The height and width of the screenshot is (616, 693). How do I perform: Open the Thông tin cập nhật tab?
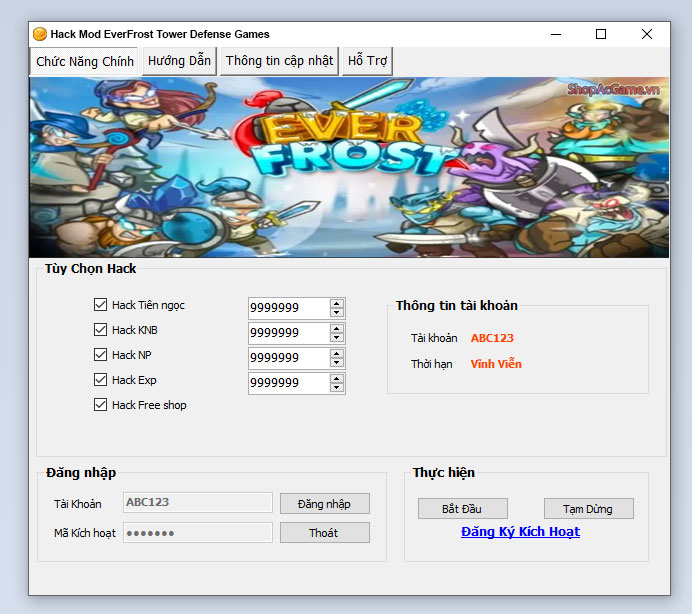pyautogui.click(x=279, y=61)
